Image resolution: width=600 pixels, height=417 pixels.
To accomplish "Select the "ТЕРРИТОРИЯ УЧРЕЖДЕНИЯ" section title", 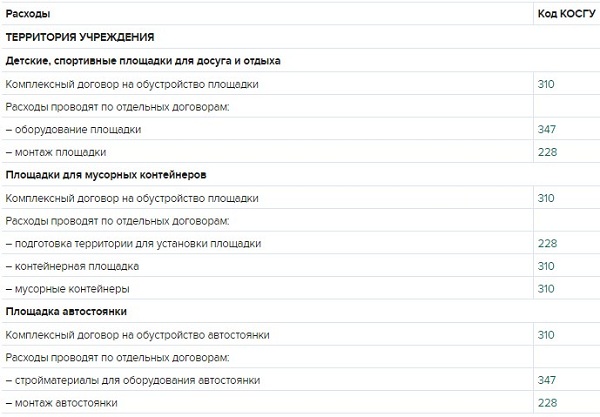I will click(80, 38).
